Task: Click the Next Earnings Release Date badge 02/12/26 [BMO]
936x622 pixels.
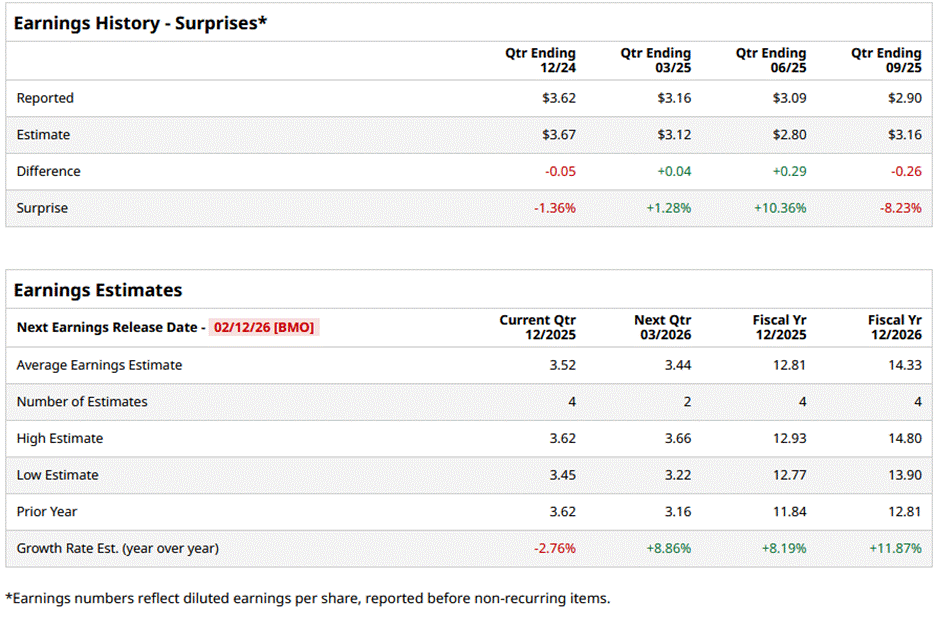Action: tap(265, 327)
